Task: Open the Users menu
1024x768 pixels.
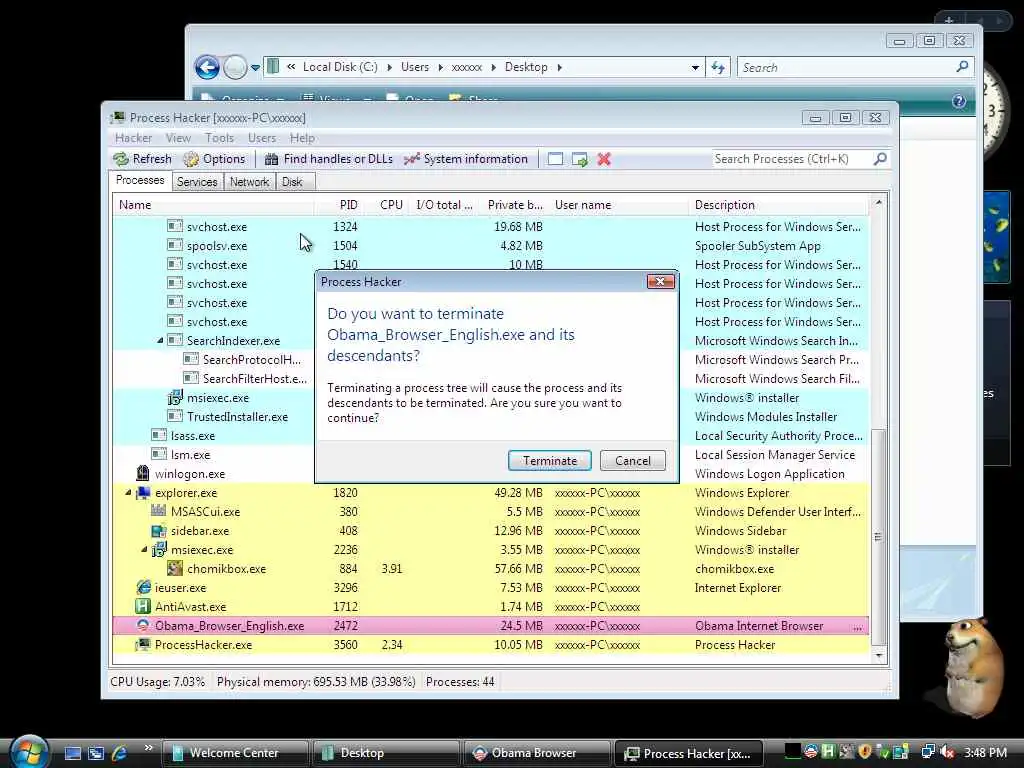Action: tap(262, 138)
